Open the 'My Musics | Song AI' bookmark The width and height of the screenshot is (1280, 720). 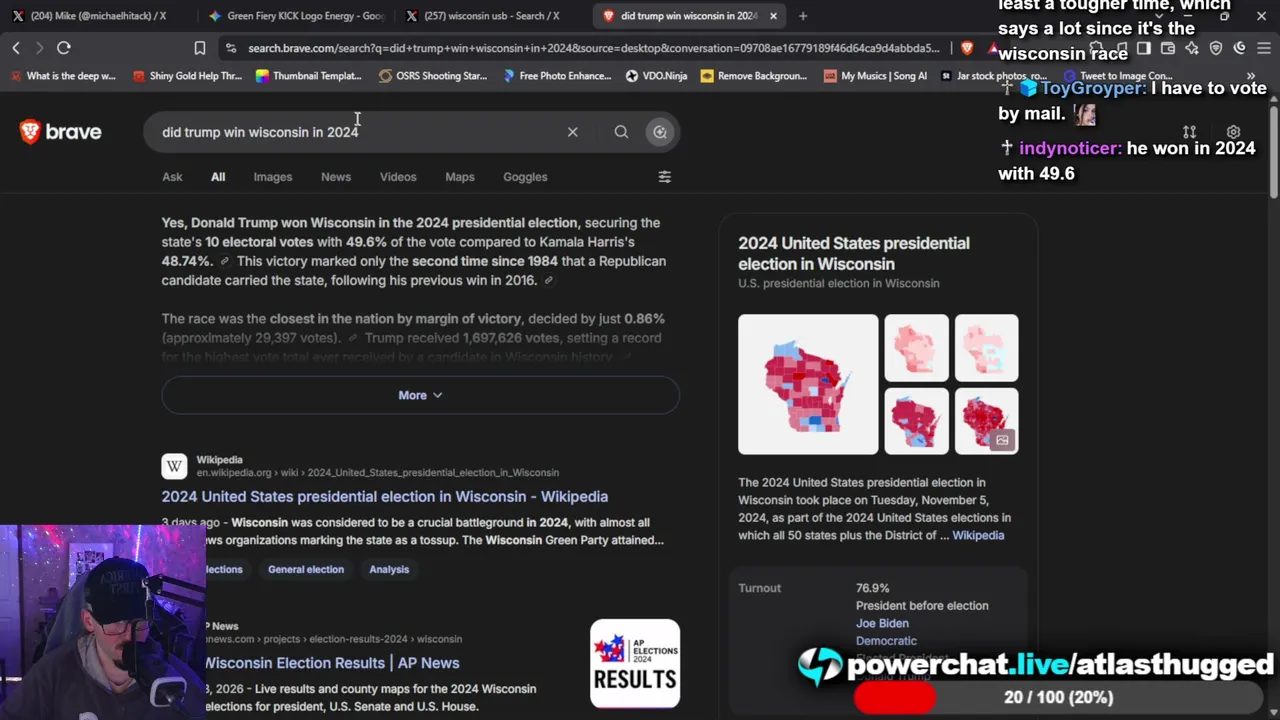point(874,76)
